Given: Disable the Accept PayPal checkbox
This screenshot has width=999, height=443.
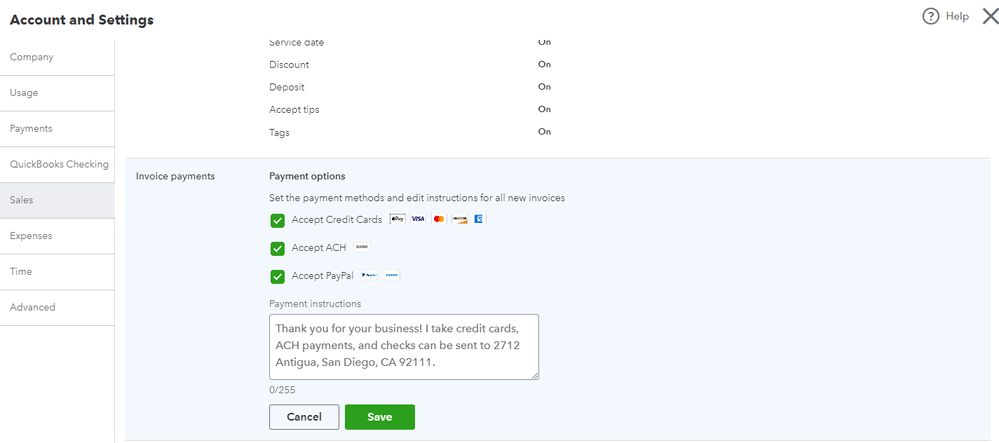Looking at the screenshot, I should click(x=278, y=276).
